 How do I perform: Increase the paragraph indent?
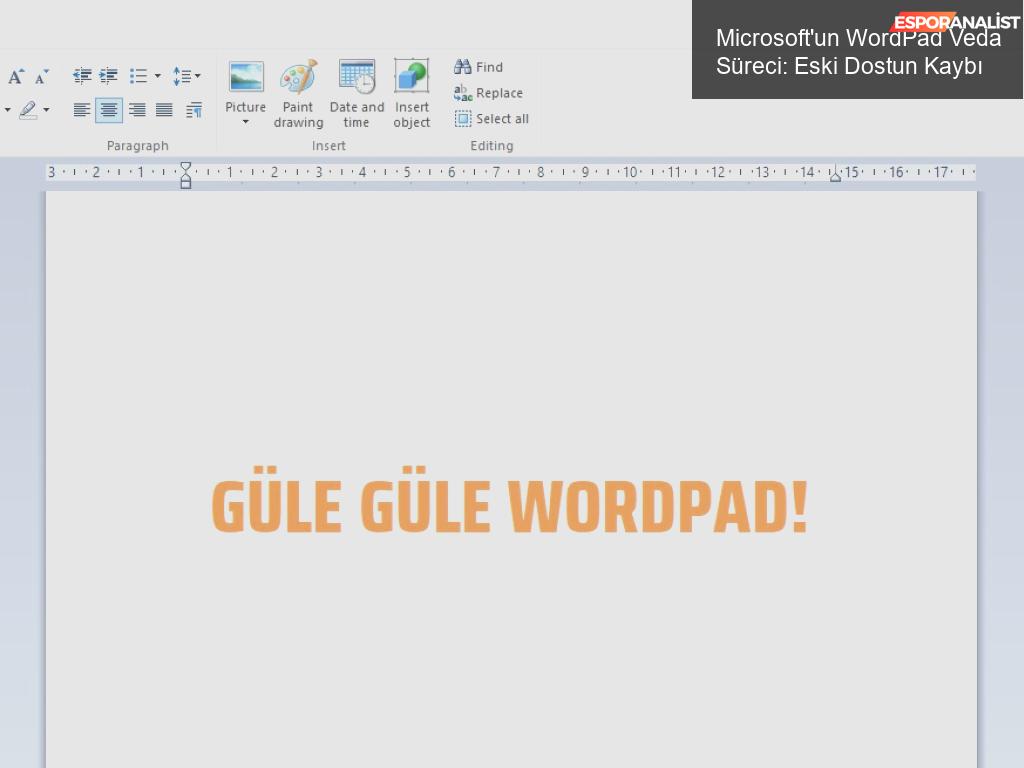click(108, 76)
